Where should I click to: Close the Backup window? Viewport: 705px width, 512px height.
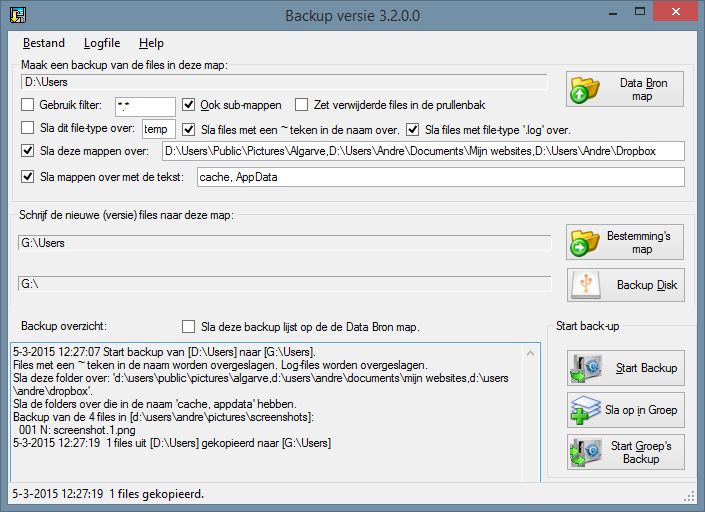click(x=676, y=12)
